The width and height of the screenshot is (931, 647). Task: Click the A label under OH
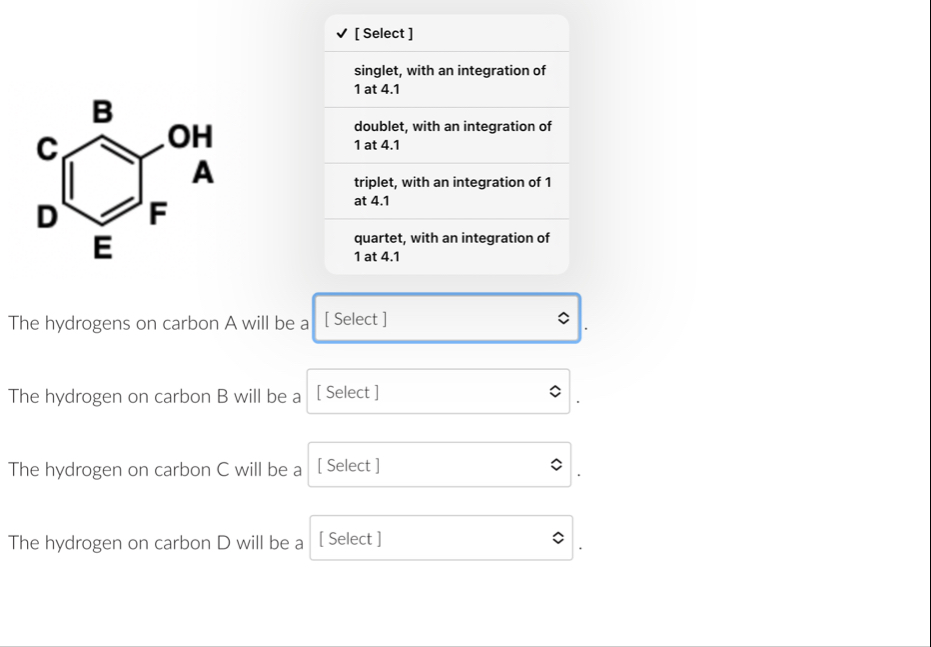click(203, 173)
